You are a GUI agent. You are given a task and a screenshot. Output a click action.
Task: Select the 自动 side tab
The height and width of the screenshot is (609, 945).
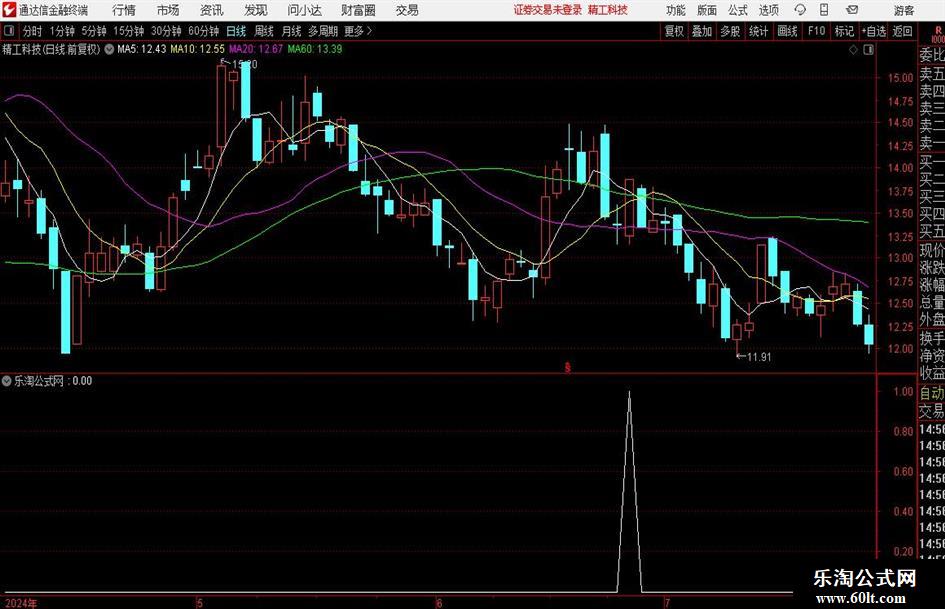tap(932, 393)
